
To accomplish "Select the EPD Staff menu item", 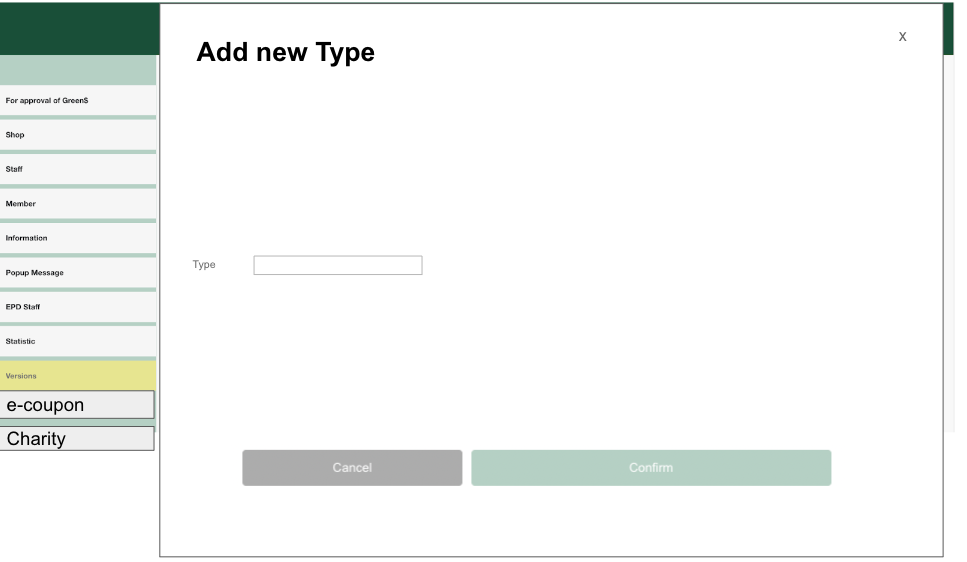I will coord(77,307).
